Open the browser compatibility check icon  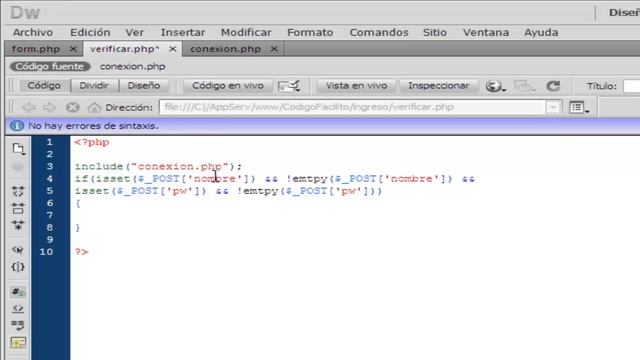(x=289, y=86)
